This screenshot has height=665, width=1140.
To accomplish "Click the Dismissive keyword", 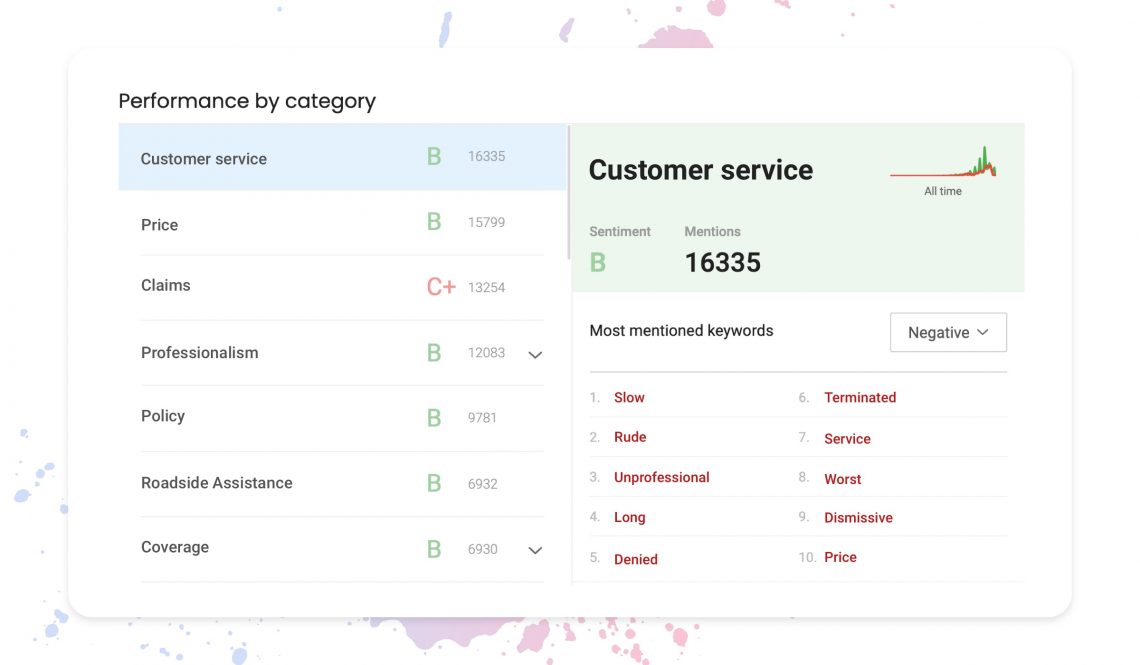I will click(x=858, y=517).
